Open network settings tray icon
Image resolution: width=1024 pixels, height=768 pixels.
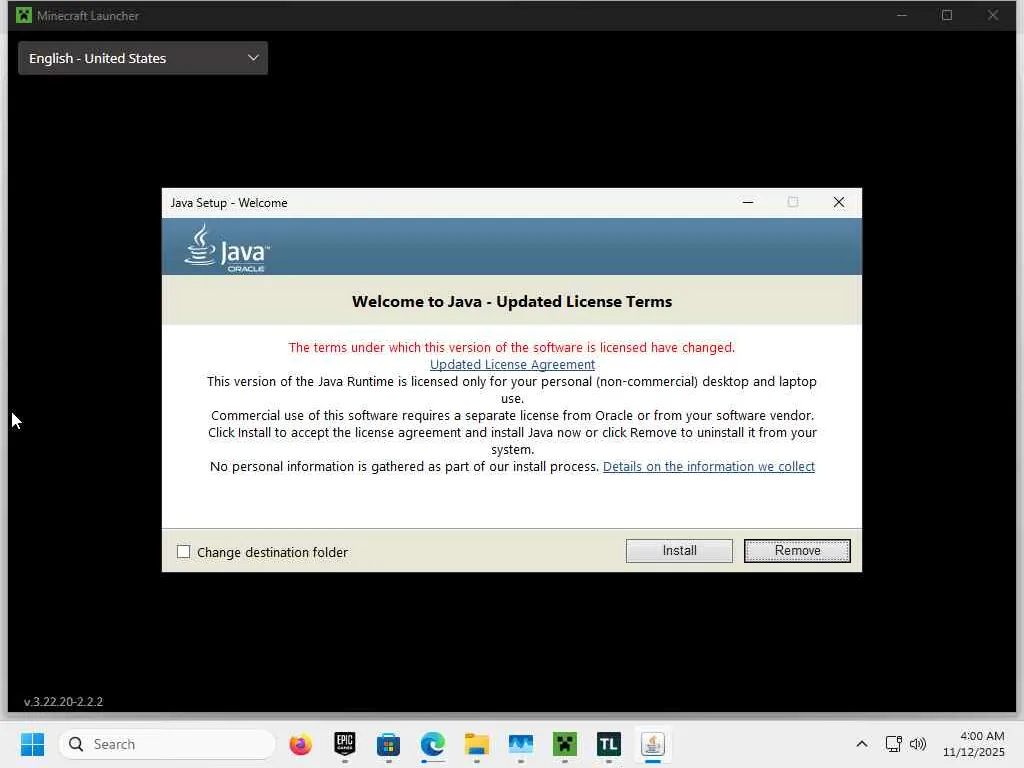point(893,744)
